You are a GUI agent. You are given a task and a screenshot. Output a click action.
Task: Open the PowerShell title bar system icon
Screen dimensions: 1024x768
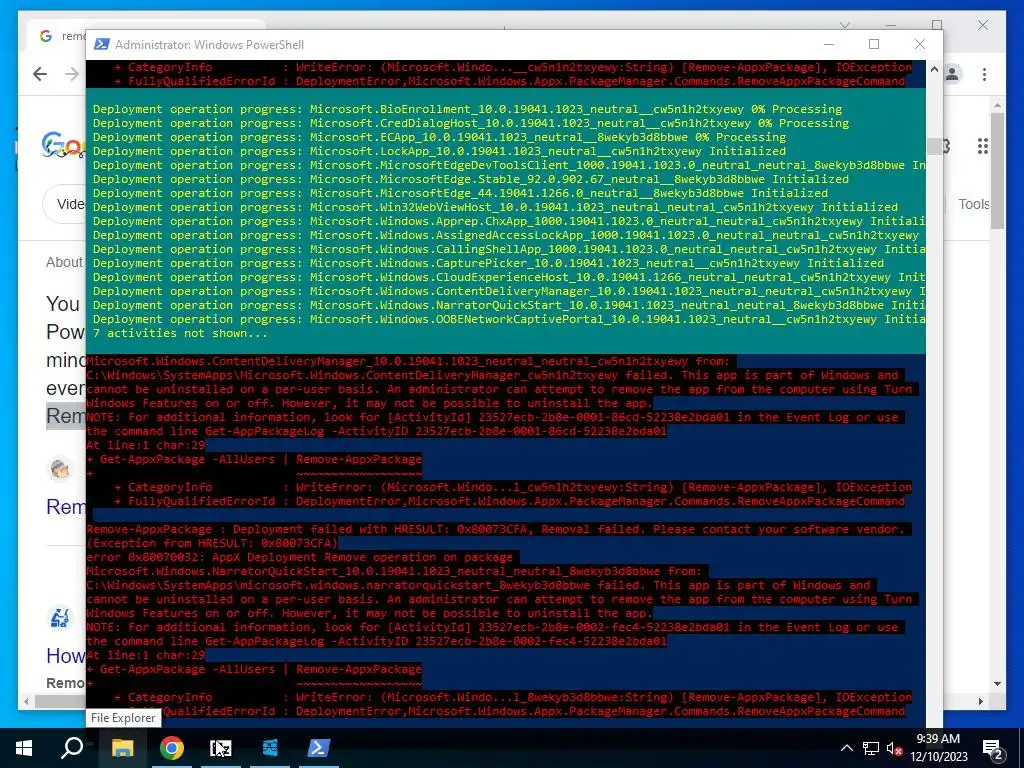click(102, 44)
